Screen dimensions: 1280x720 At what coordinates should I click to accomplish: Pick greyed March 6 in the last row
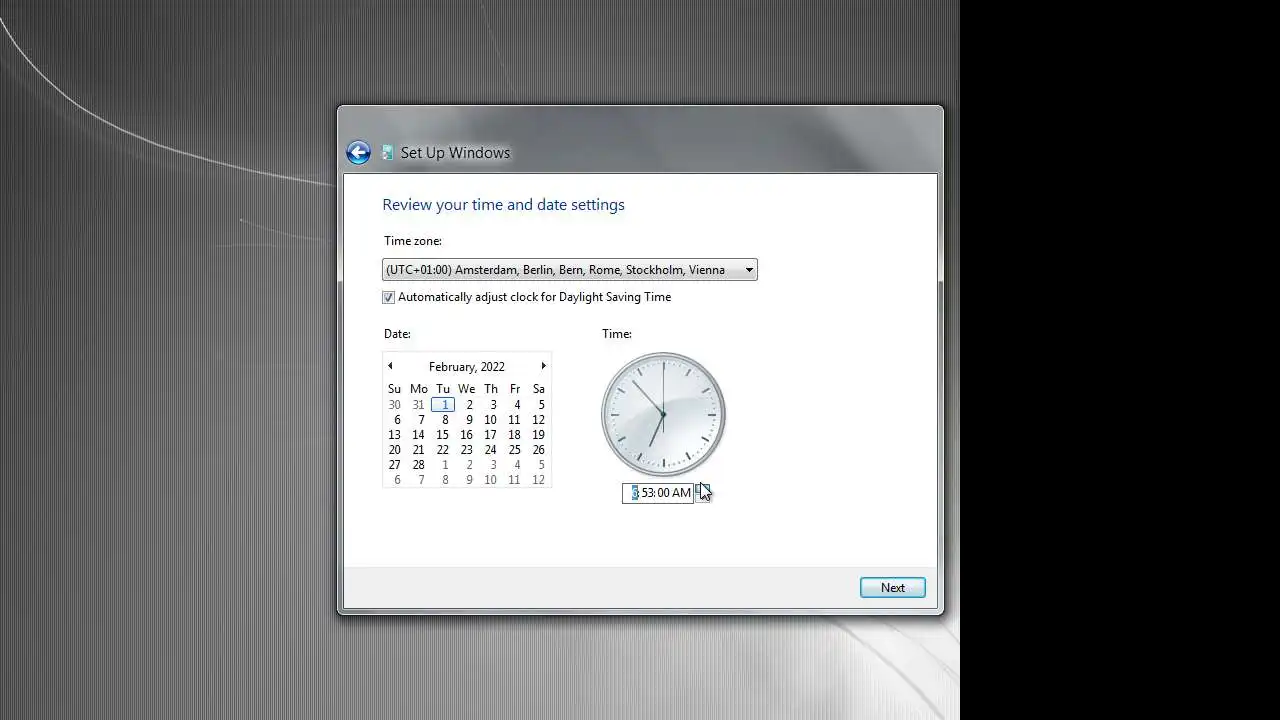[x=395, y=480]
